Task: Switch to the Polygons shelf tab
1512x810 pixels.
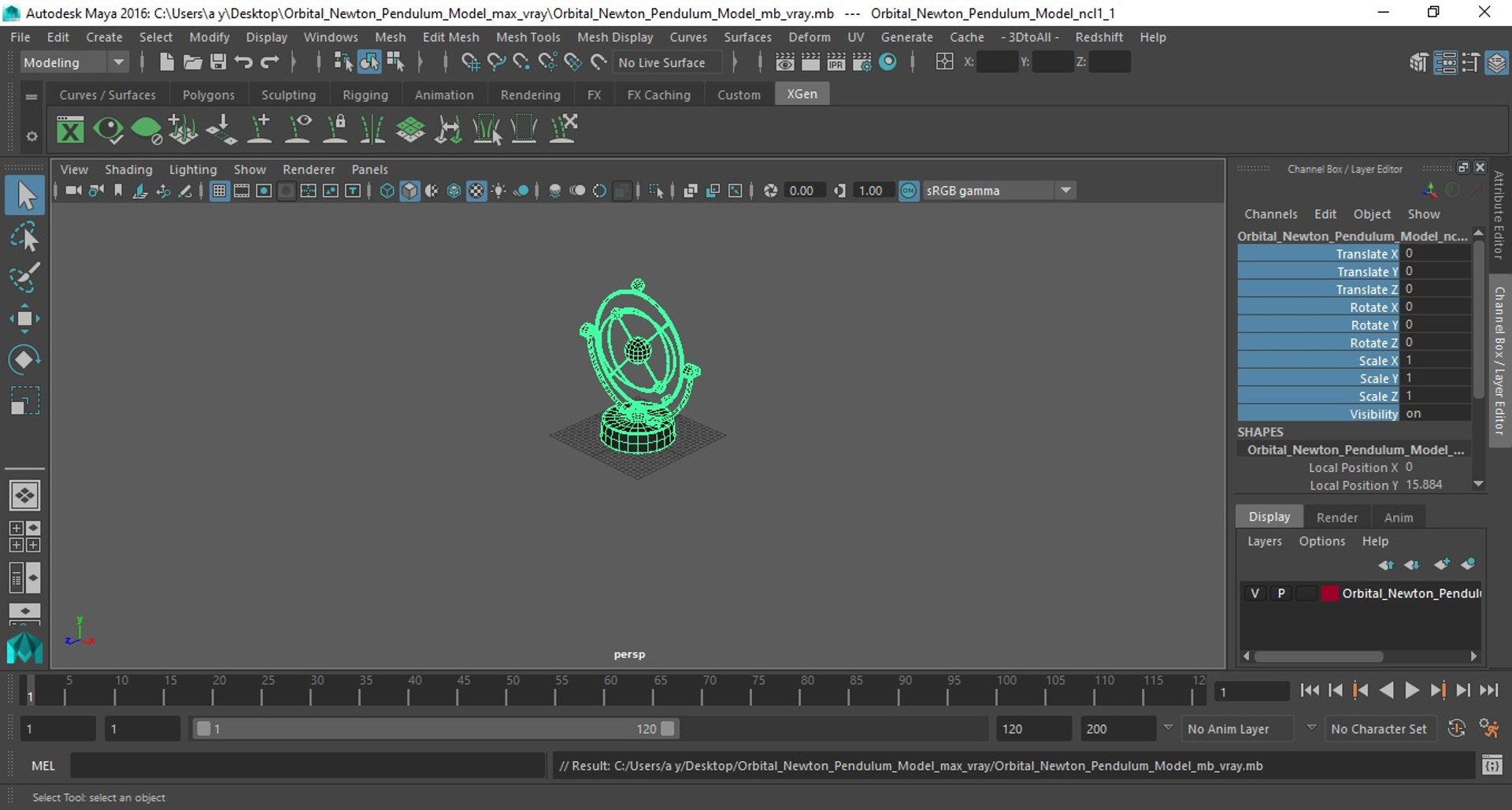Action: [208, 95]
